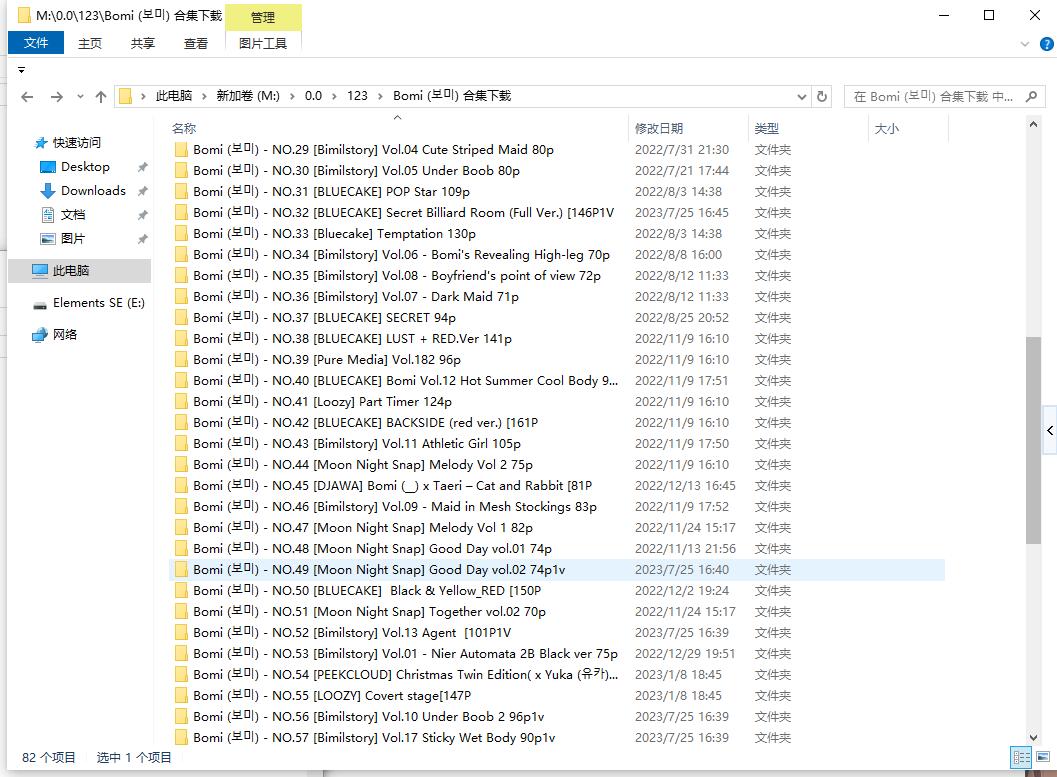
Task: Open the 文件 menu
Action: coord(36,42)
